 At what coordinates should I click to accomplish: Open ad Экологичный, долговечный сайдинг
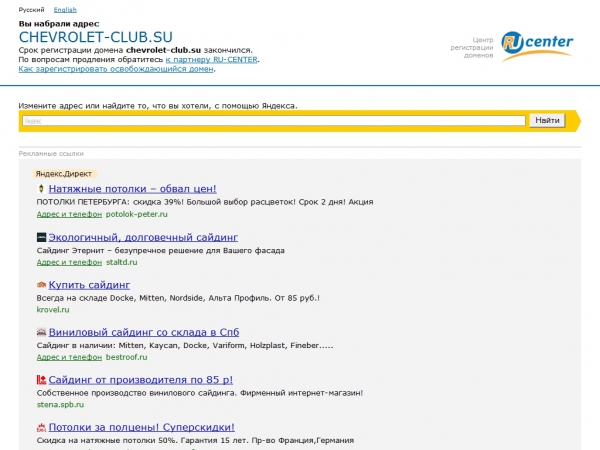pos(143,237)
